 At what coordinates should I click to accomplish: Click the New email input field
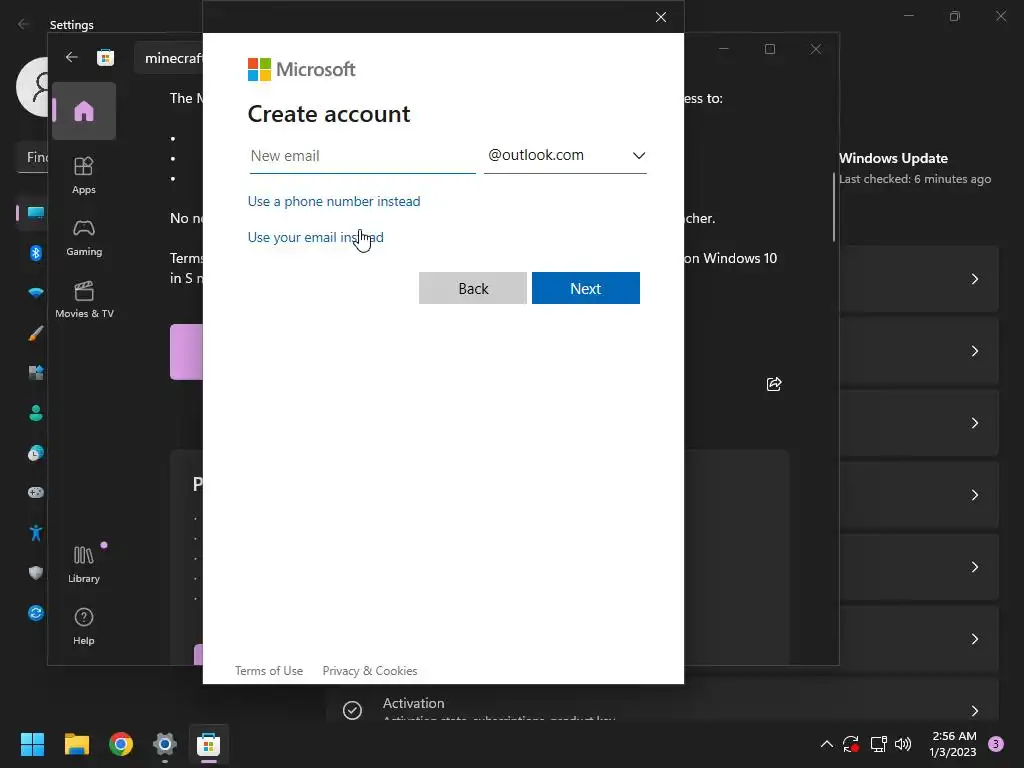[x=362, y=156]
